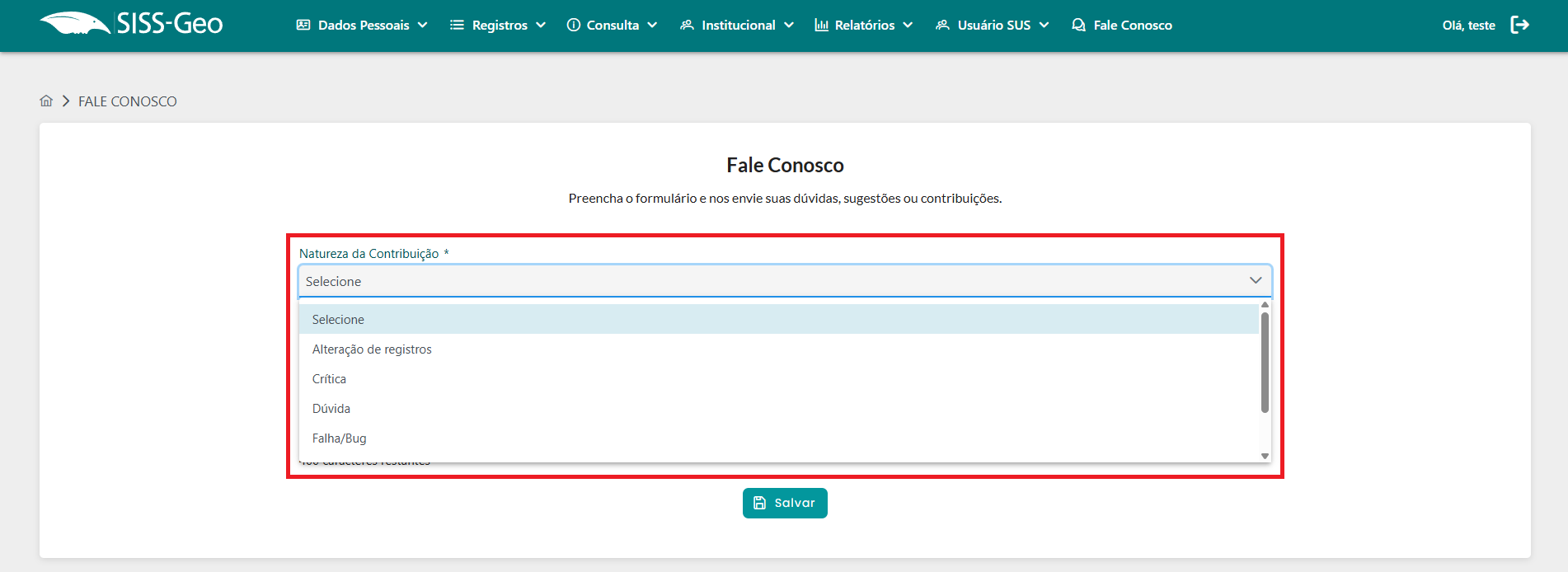1568x572 pixels.
Task: Expand the Dados Pessoais menu chevron
Action: click(x=423, y=25)
